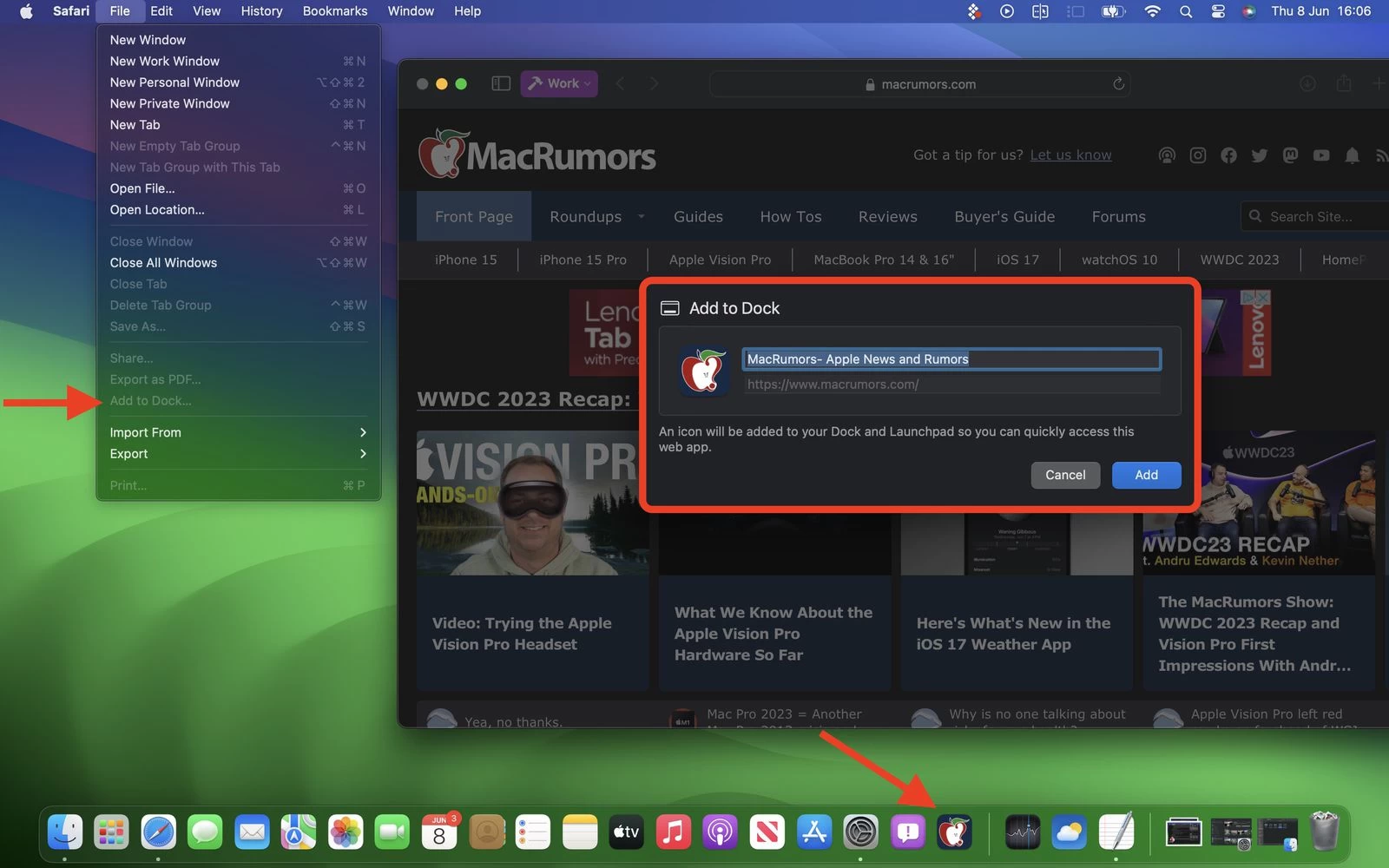Click the MacRumors Instagram icon

coord(1198,155)
